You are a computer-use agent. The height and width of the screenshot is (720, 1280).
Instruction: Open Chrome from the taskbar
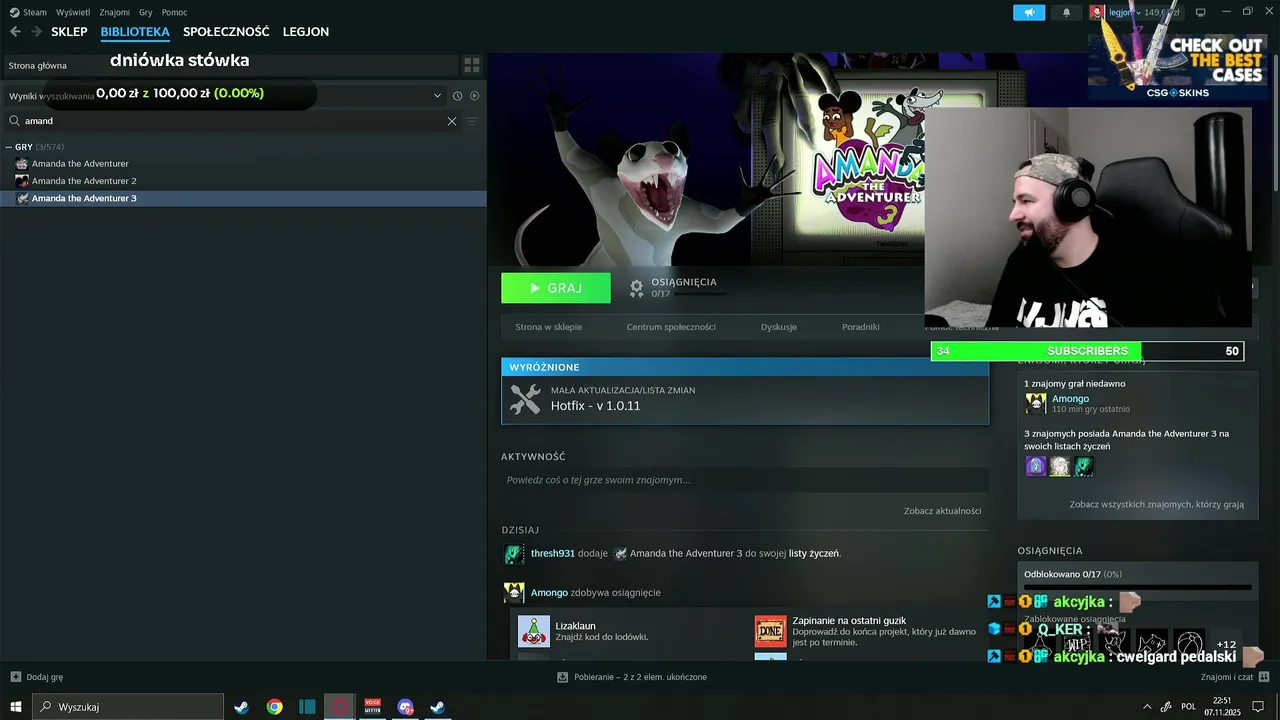tap(274, 707)
